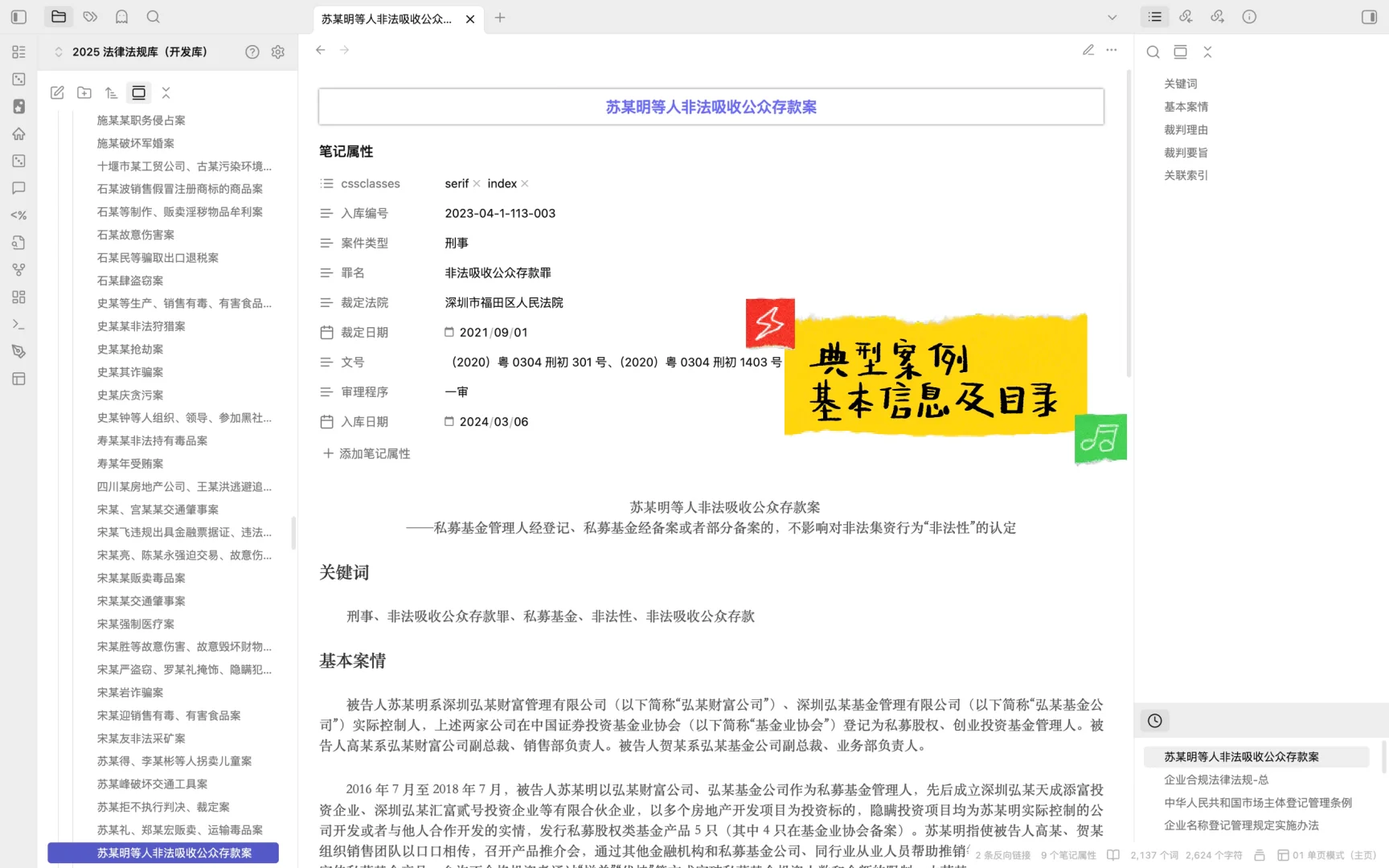Open the notebook switcher beside 2025 法律法规库
1389x868 pixels.
(59, 51)
